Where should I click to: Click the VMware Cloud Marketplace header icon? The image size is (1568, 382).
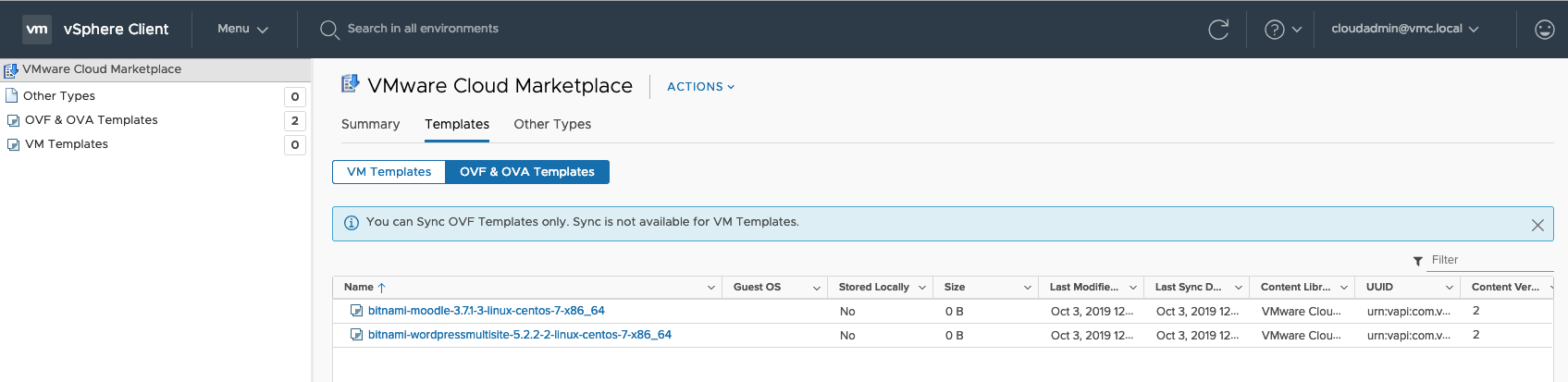350,84
